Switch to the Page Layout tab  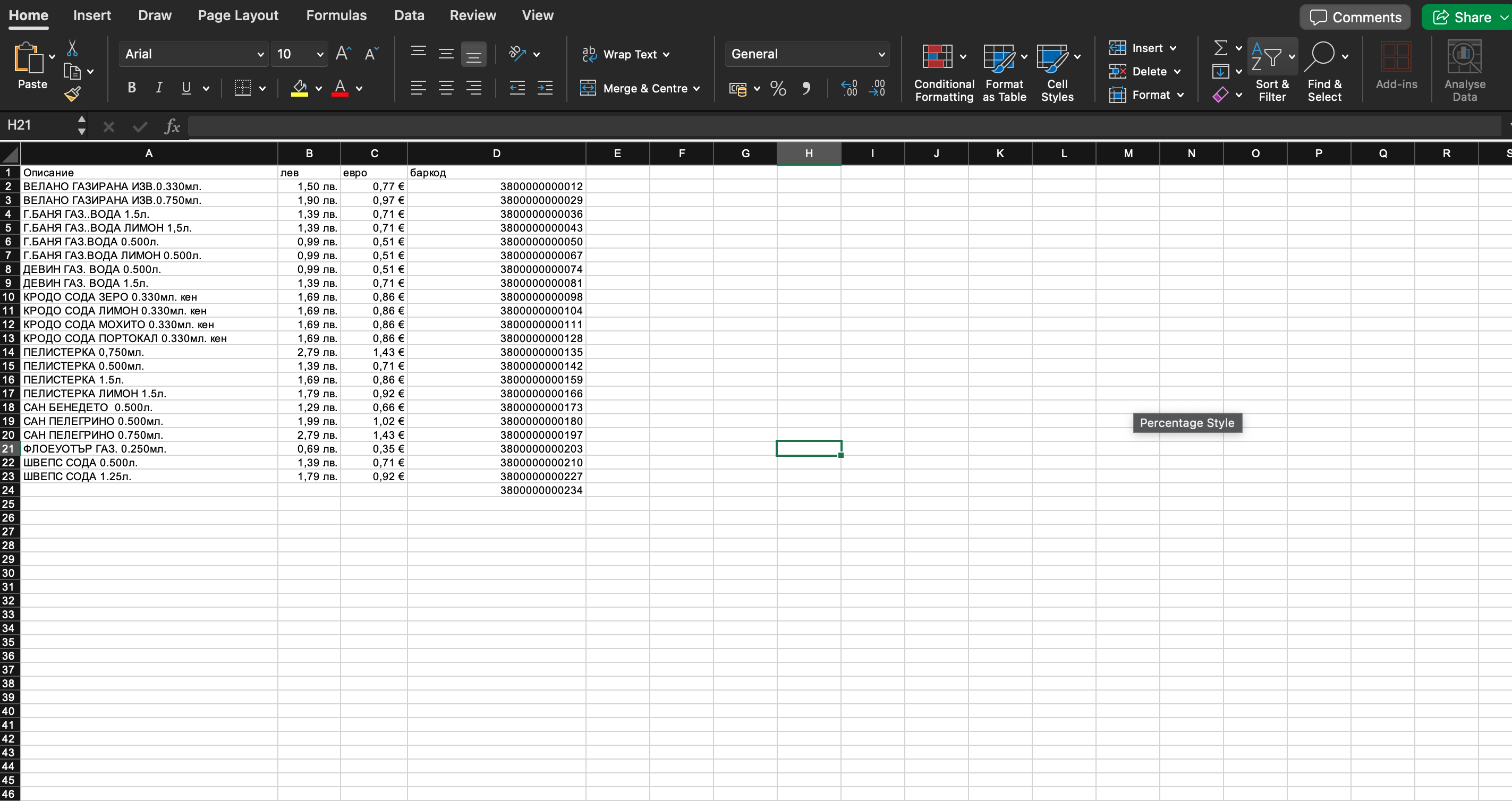point(237,16)
